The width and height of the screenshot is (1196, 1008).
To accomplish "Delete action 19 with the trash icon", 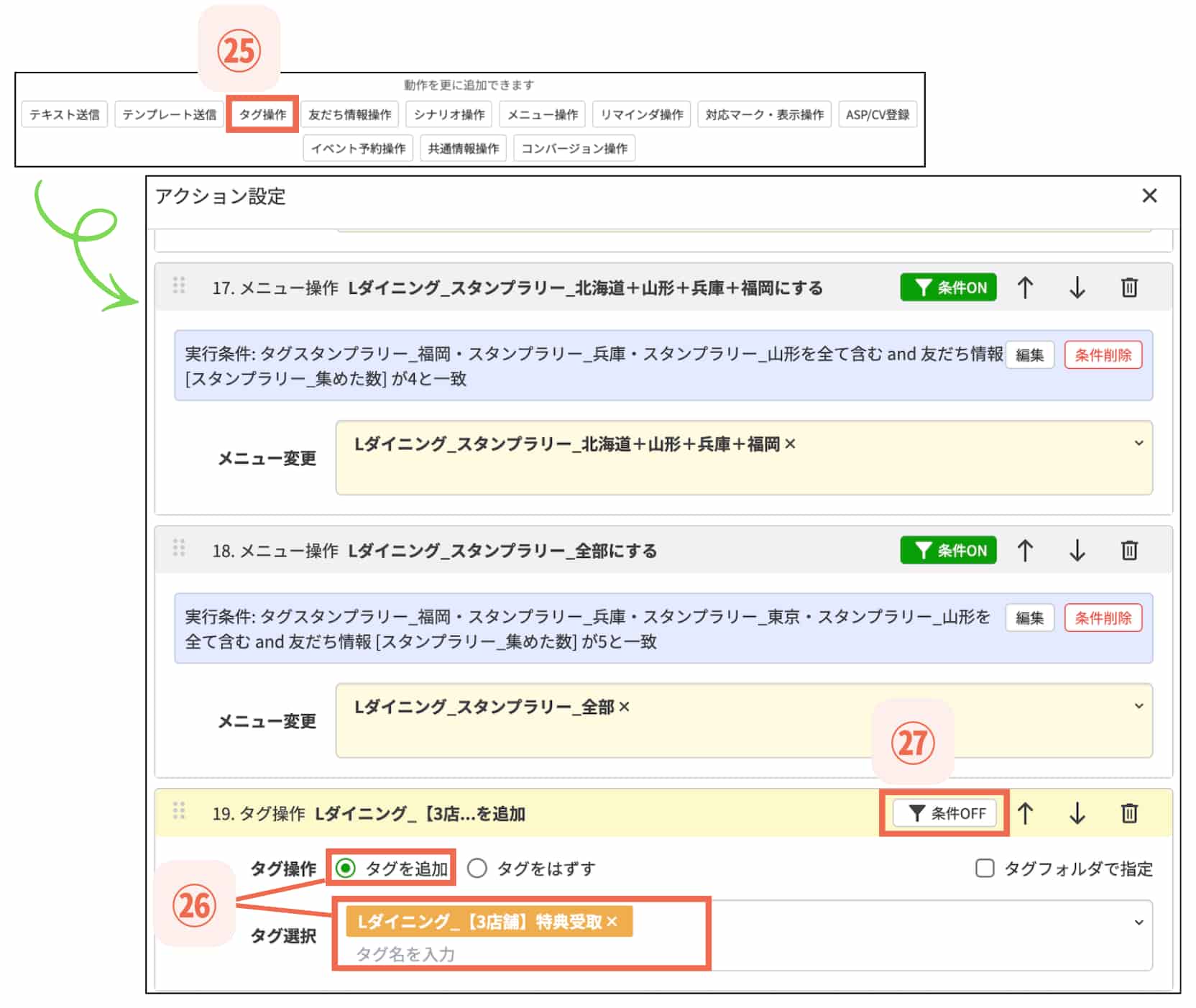I will click(1129, 814).
